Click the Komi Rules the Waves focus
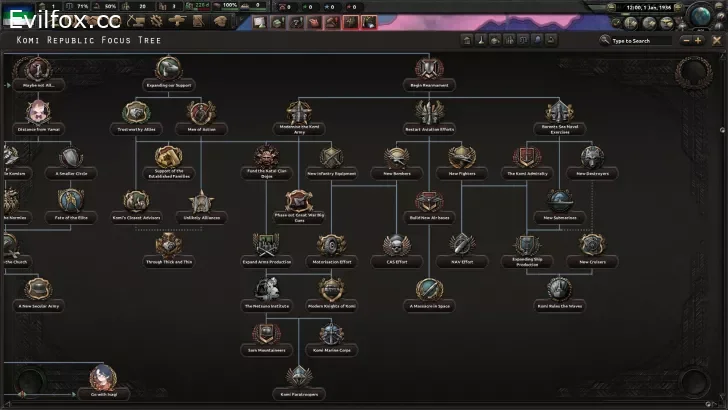728x410 pixels. pyautogui.click(x=560, y=291)
